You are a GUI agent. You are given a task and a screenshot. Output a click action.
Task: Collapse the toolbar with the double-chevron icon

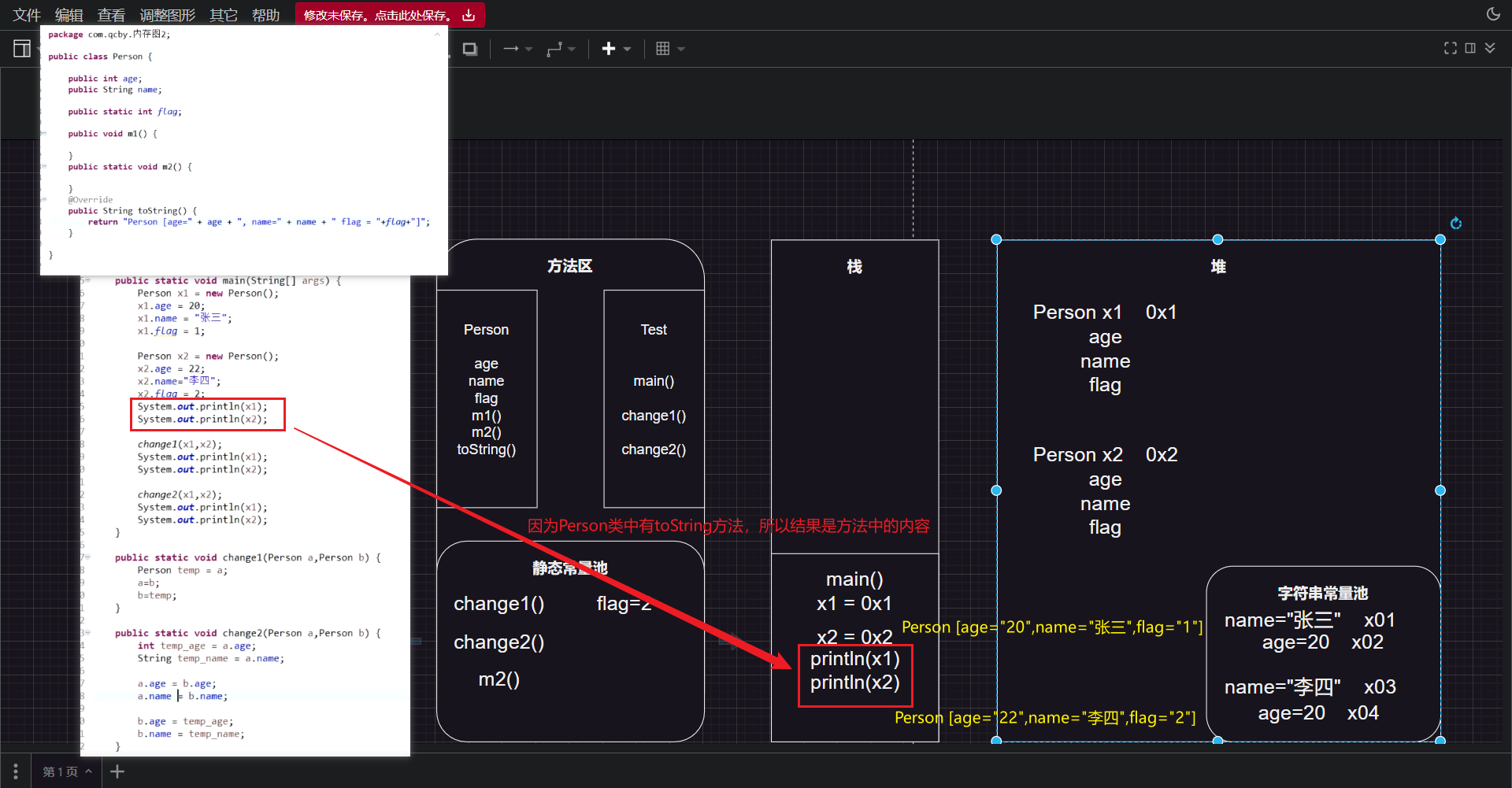point(1490,48)
